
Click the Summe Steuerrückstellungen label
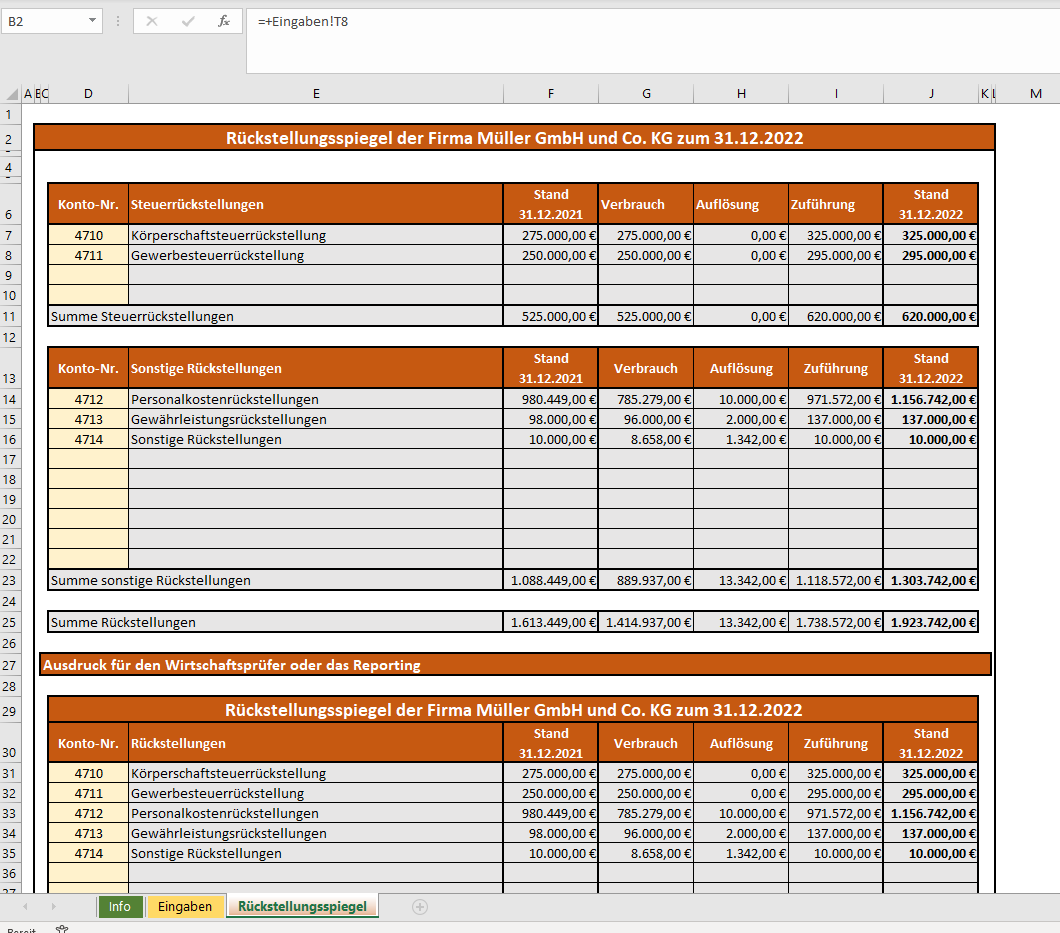(276, 316)
